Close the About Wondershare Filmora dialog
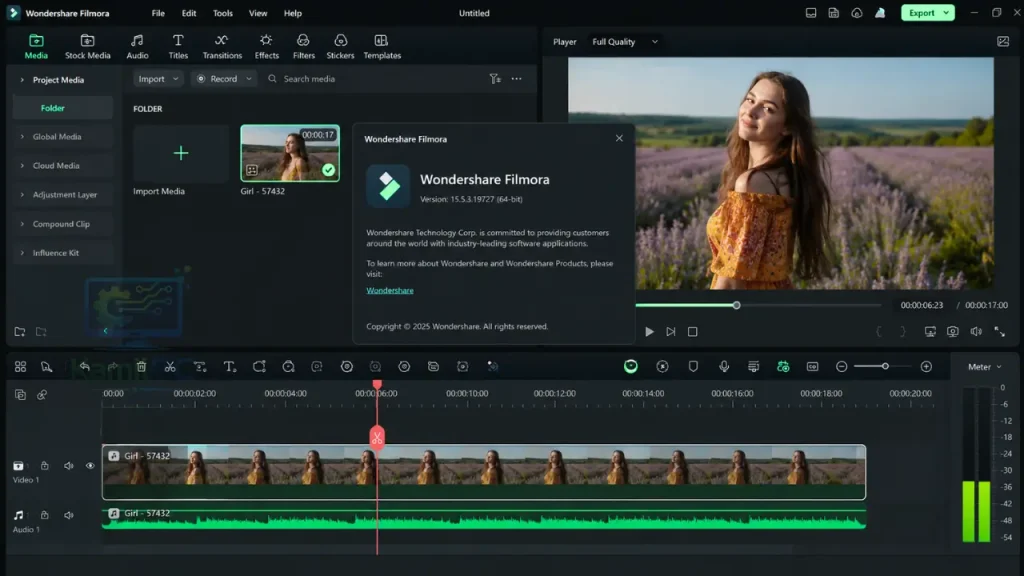The width and height of the screenshot is (1024, 576). click(x=619, y=138)
